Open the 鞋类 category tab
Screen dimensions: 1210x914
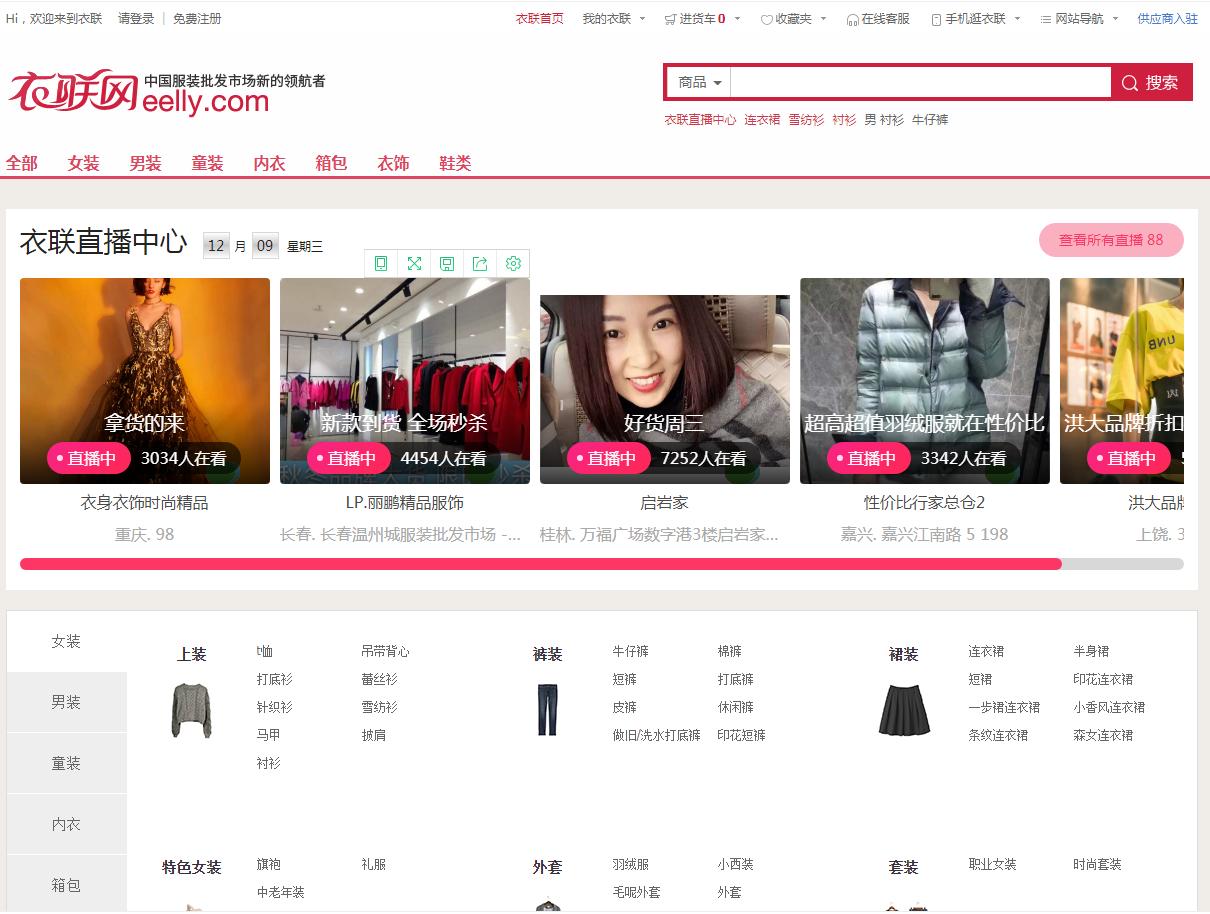[x=455, y=162]
